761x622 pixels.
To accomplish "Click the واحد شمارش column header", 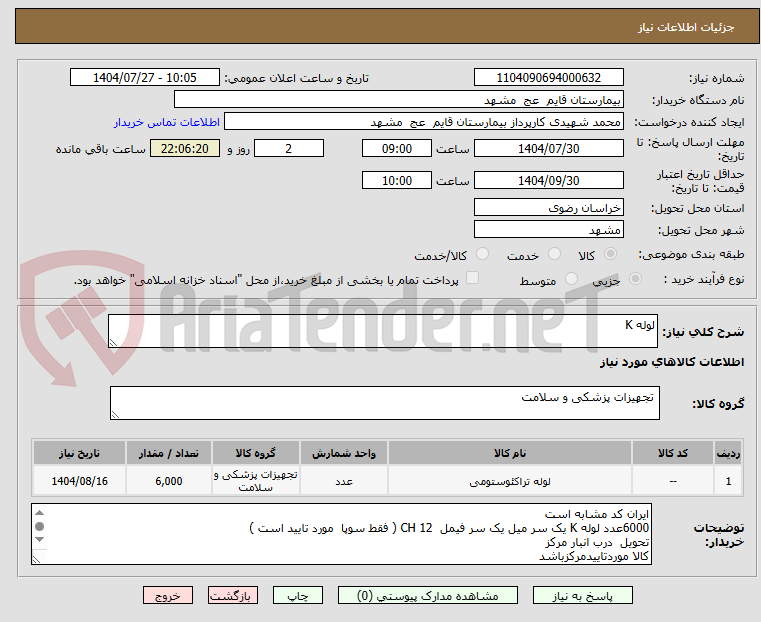I will pos(344,453).
